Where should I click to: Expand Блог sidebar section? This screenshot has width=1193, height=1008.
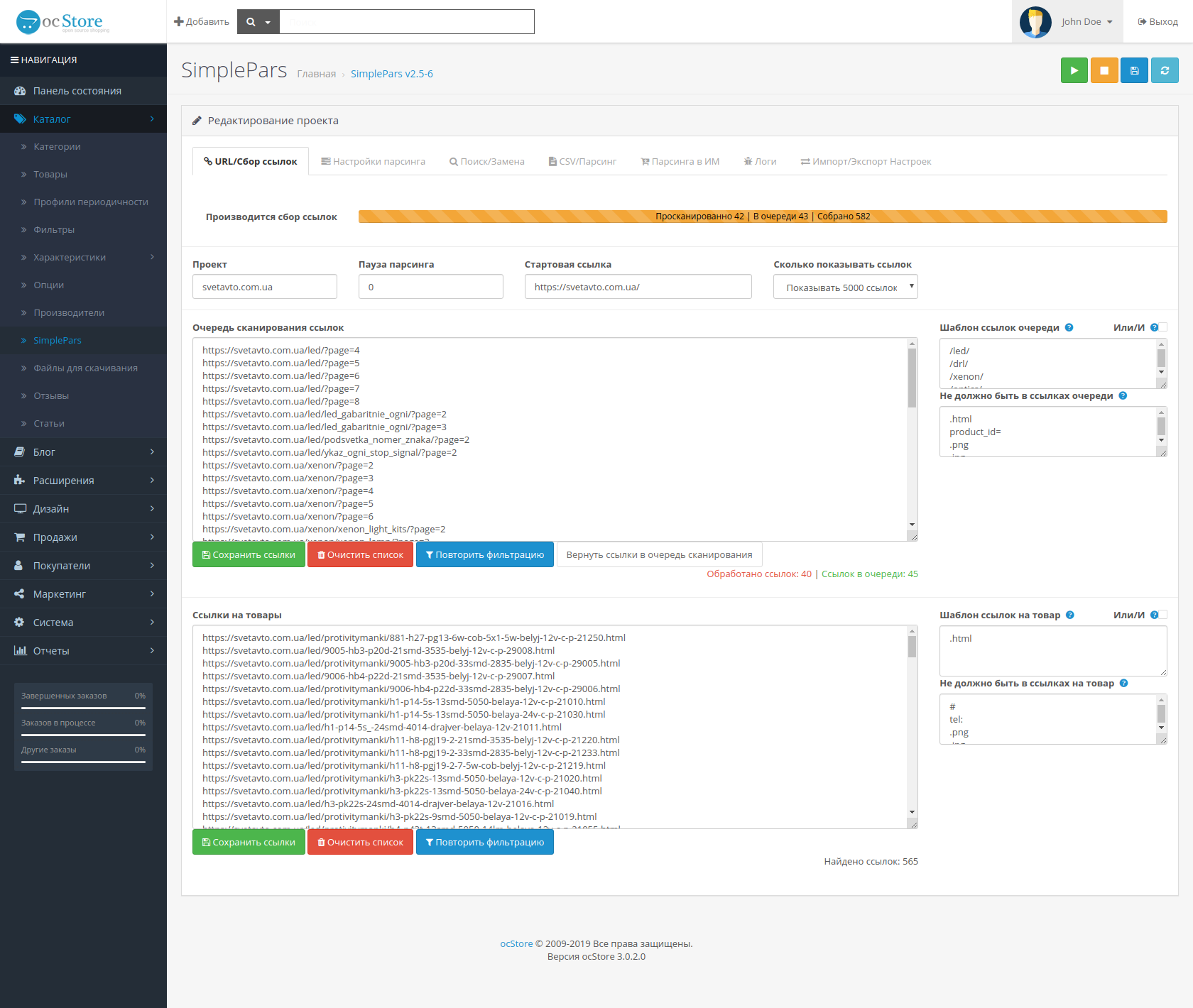[x=83, y=452]
